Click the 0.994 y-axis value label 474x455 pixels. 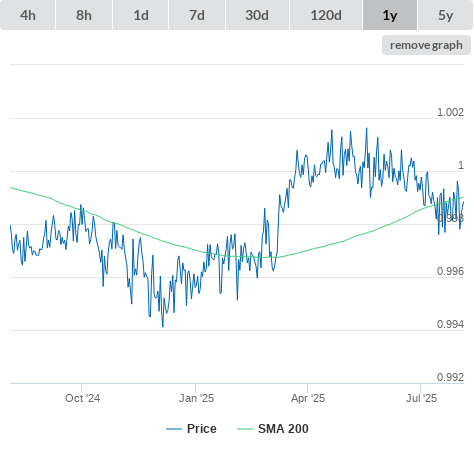tap(450, 324)
